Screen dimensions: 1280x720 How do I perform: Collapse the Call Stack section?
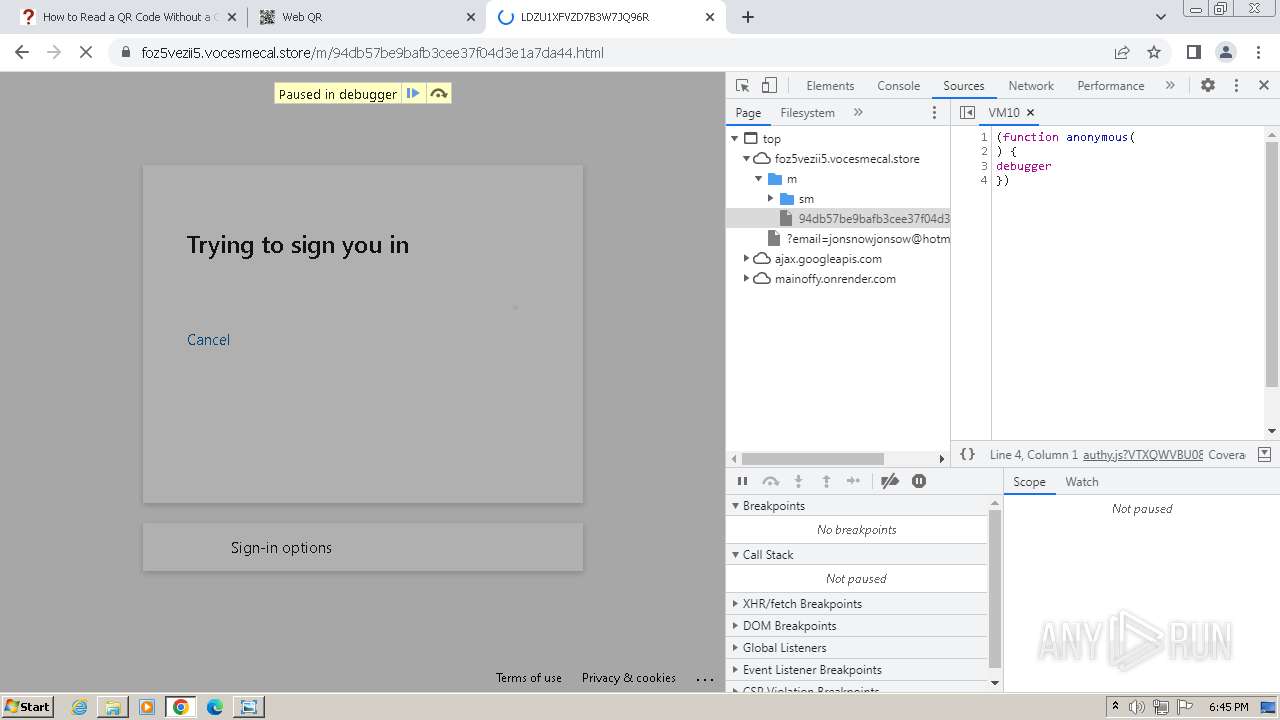pos(856,555)
